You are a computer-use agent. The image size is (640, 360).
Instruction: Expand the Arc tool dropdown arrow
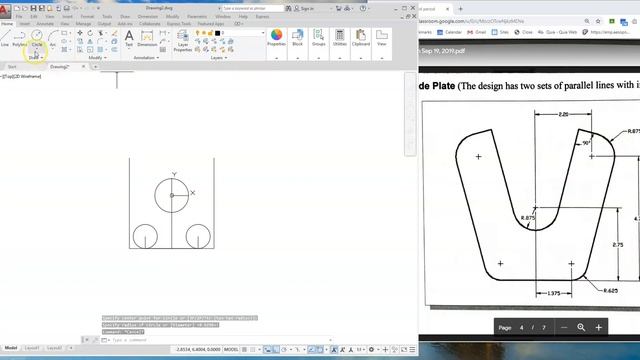[x=53, y=49]
